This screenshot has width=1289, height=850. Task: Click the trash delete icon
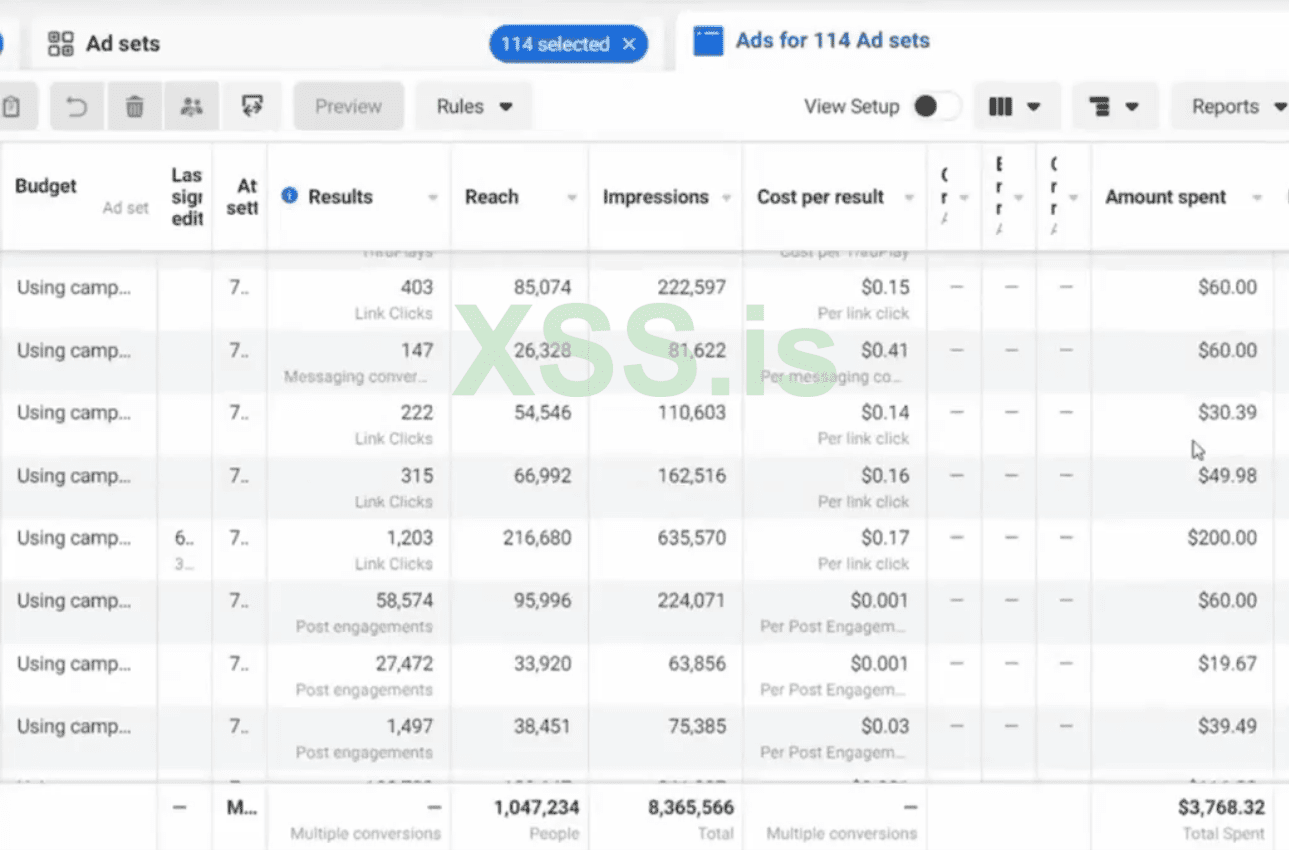pos(134,107)
